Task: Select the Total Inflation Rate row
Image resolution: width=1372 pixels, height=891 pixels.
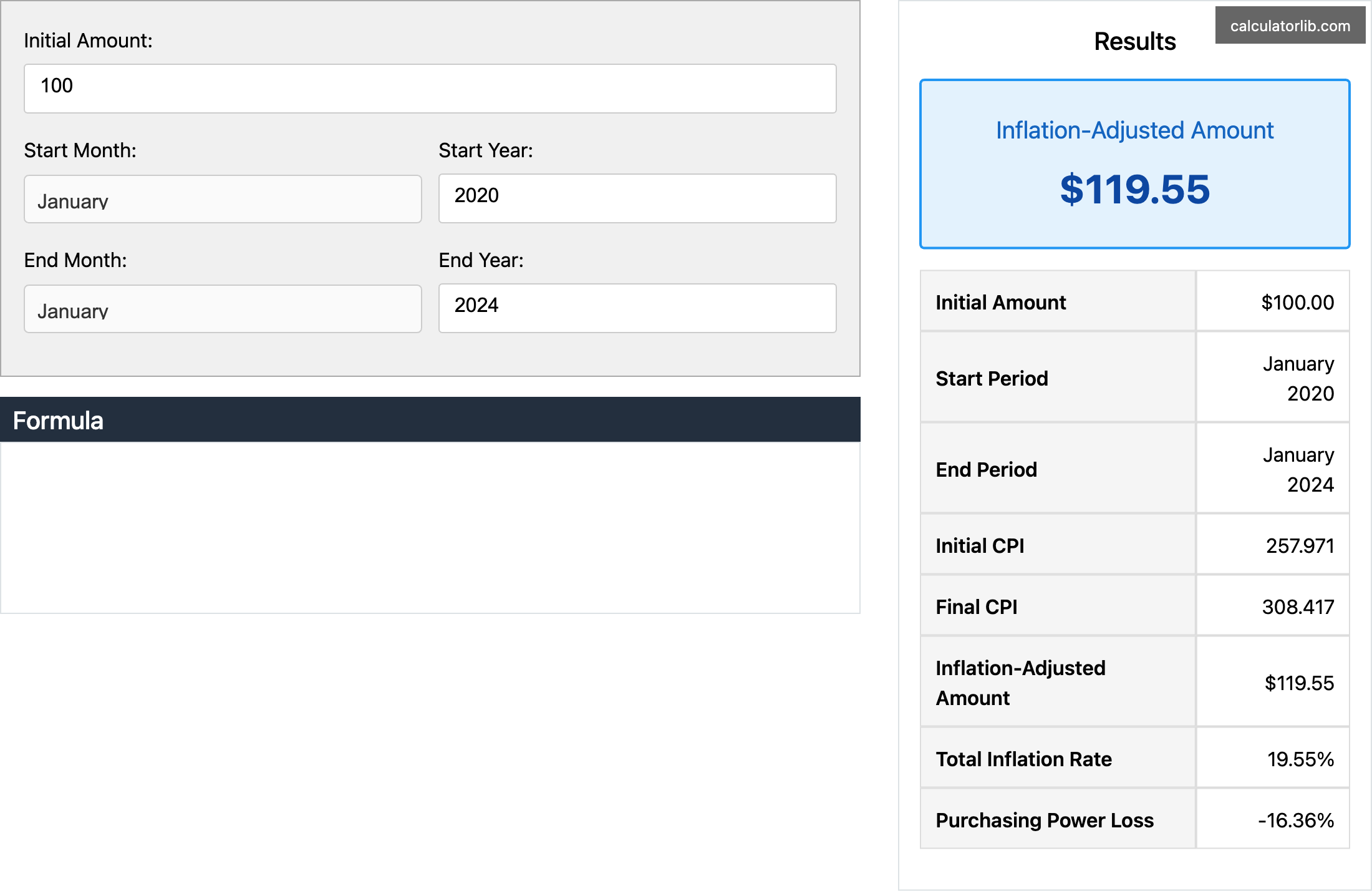Action: pyautogui.click(x=1134, y=758)
